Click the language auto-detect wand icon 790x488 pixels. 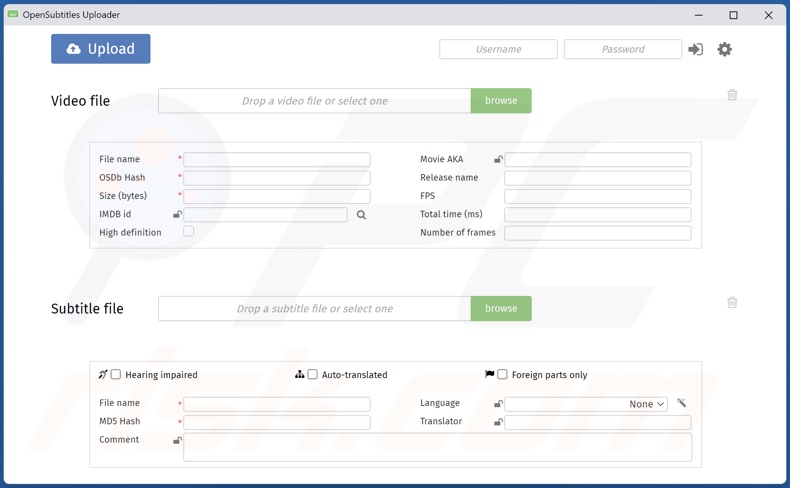pyautogui.click(x=682, y=402)
